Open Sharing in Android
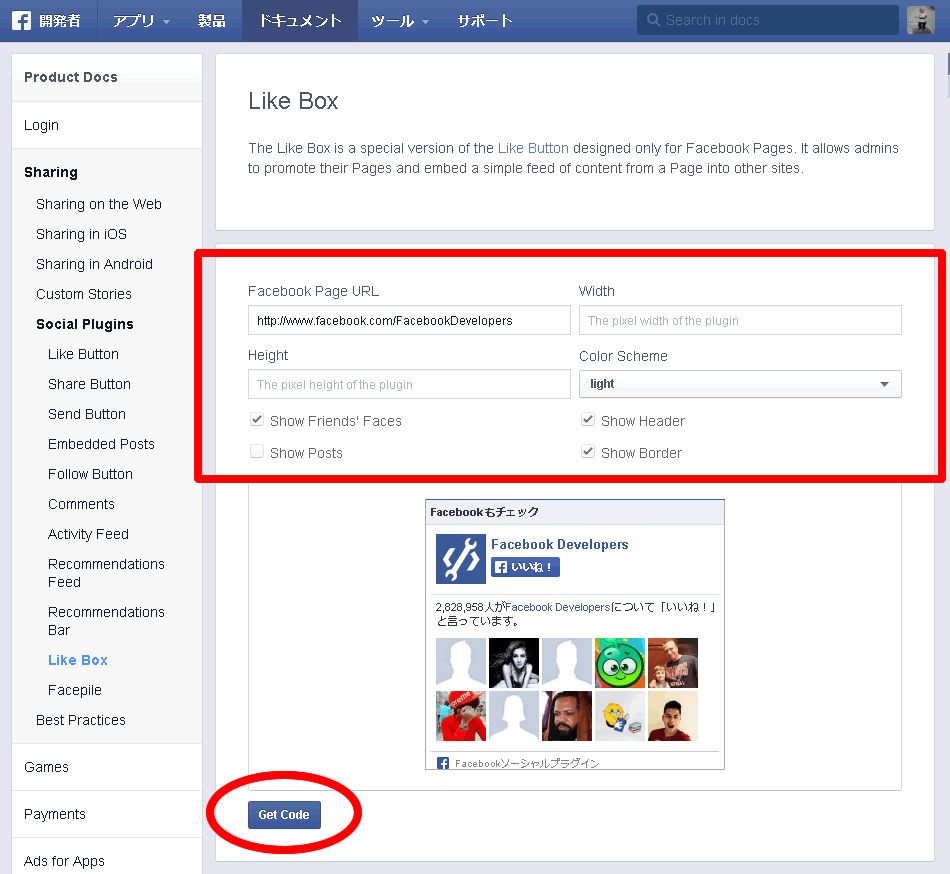 pyautogui.click(x=94, y=264)
